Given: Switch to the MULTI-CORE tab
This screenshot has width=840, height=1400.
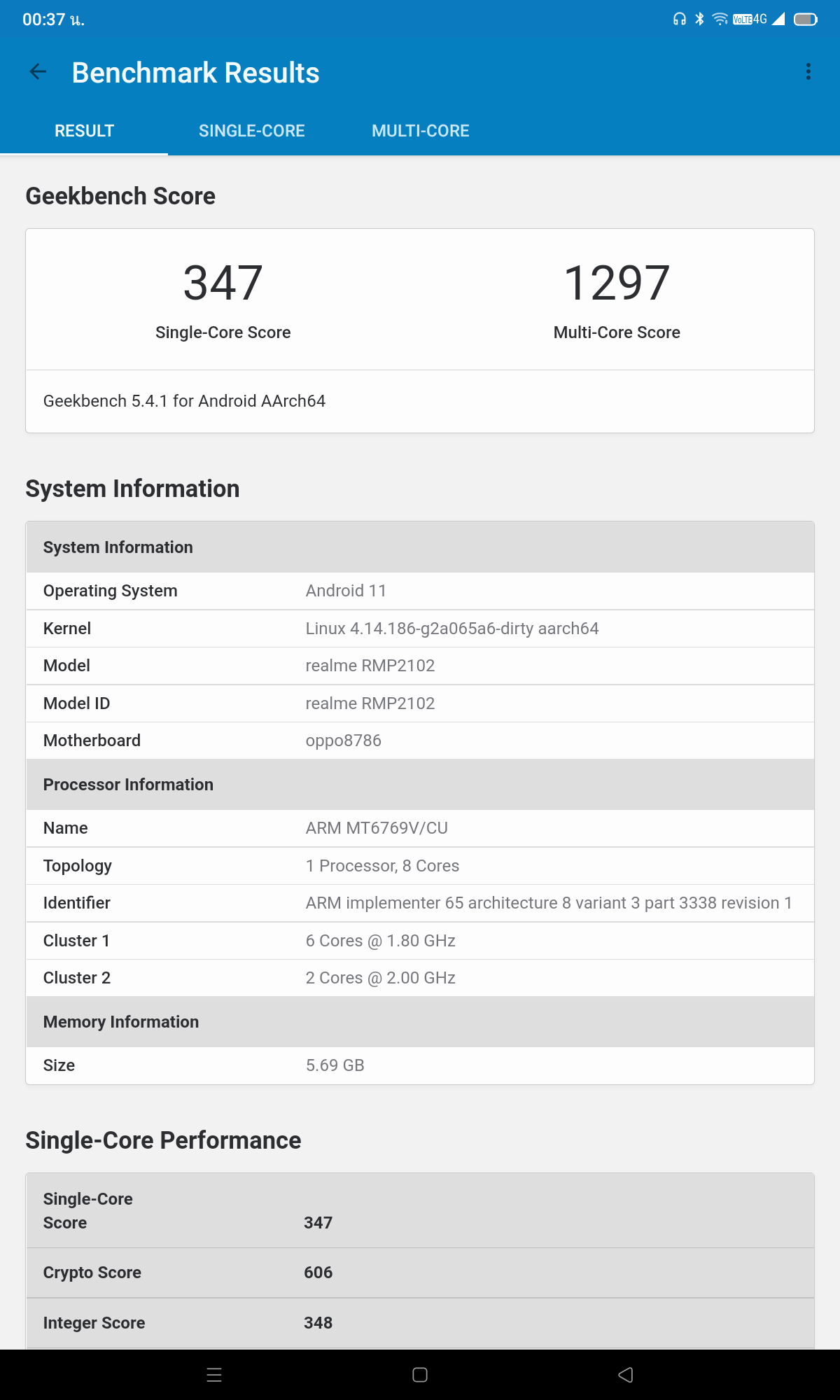Looking at the screenshot, I should click(420, 131).
